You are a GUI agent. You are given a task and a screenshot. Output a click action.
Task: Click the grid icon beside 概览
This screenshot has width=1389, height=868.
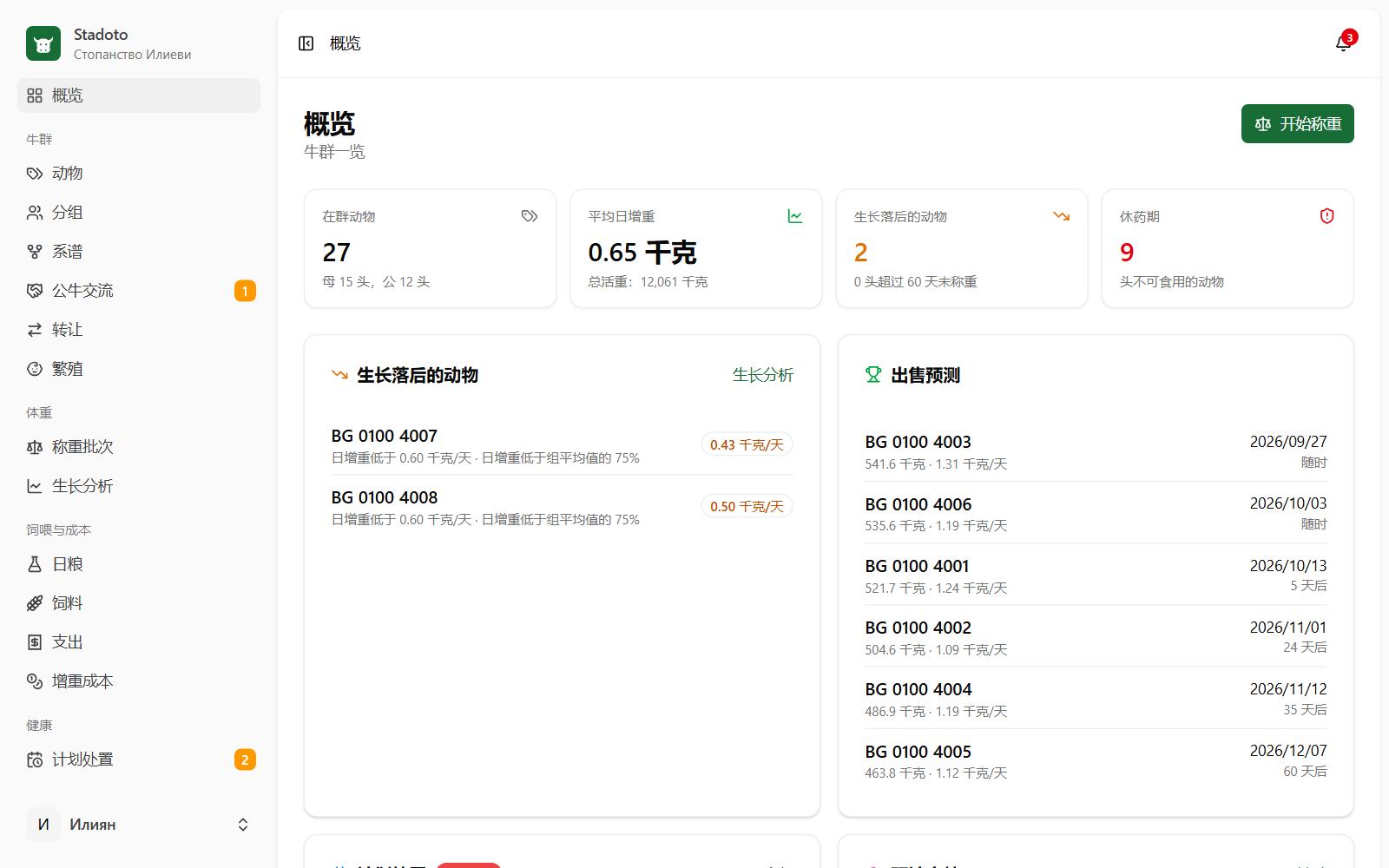[35, 95]
